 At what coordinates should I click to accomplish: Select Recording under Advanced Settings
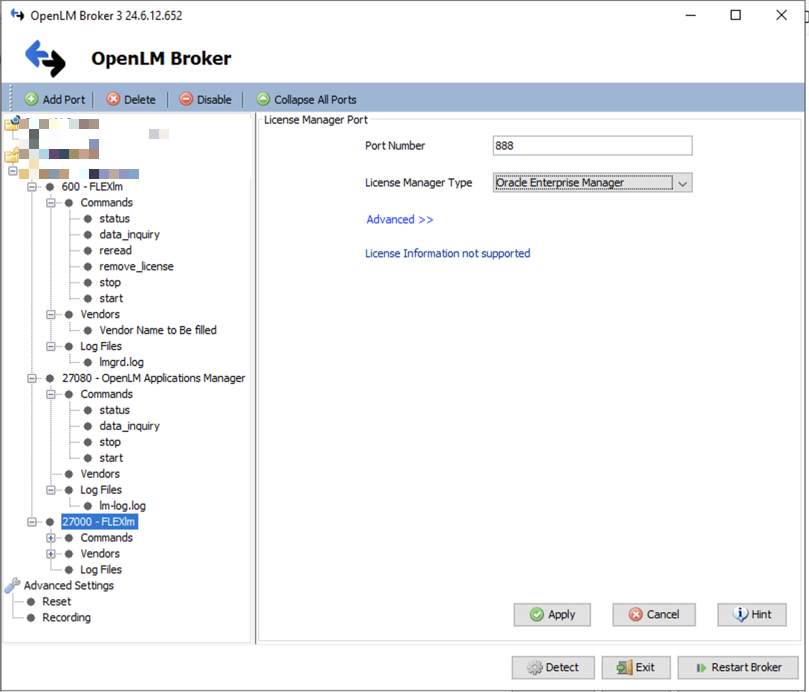(66, 618)
